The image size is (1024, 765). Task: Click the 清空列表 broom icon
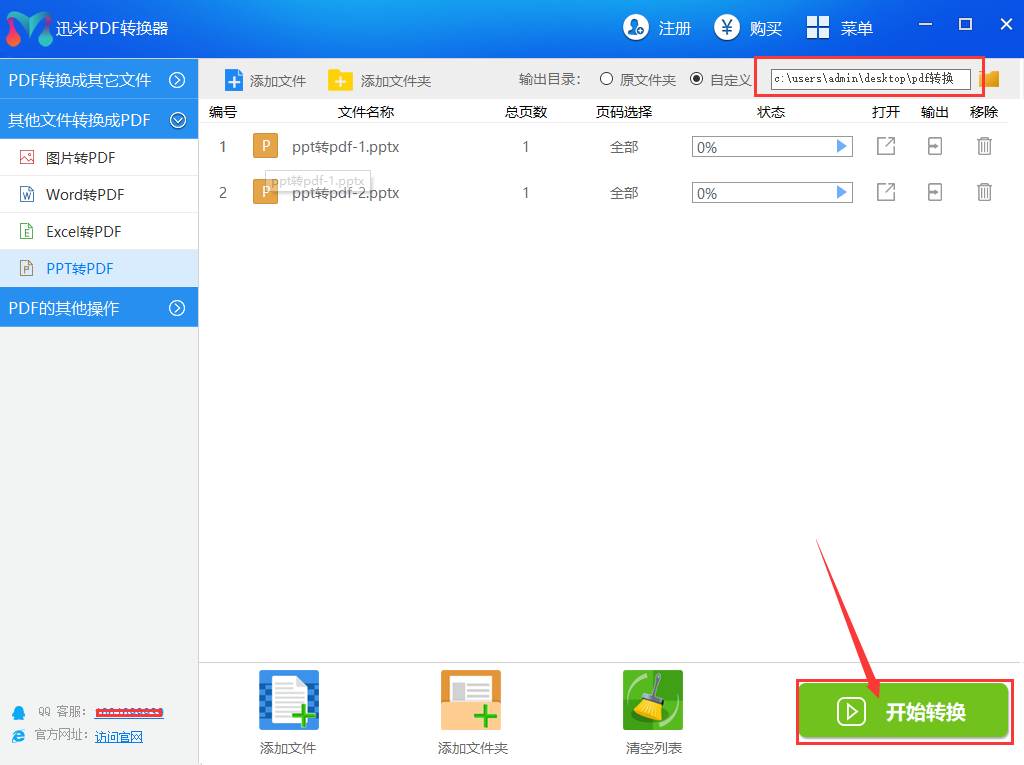tap(653, 700)
